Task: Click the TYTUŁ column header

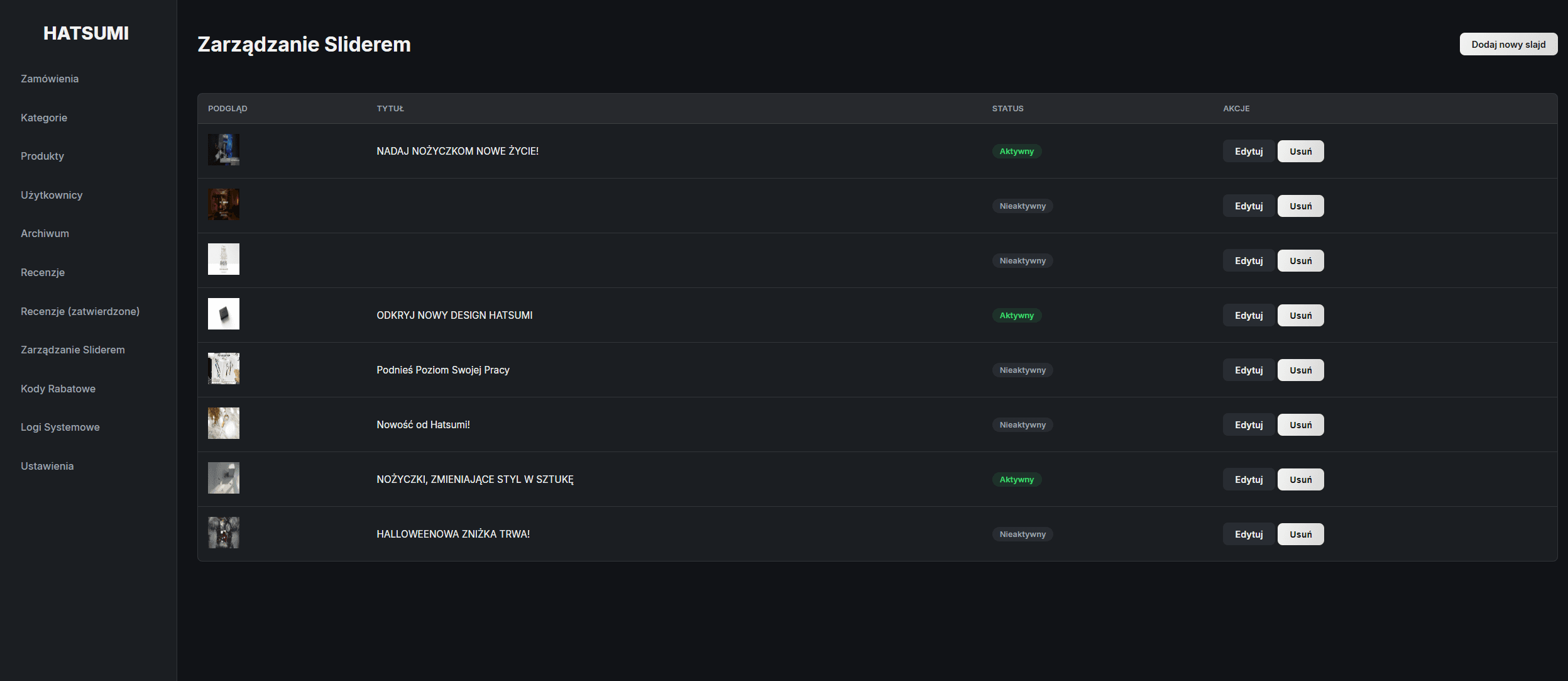Action: click(390, 109)
